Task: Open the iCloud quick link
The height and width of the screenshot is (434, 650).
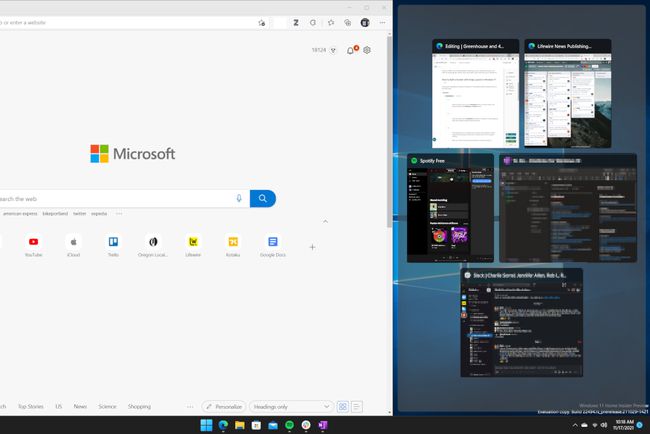Action: pos(73,246)
